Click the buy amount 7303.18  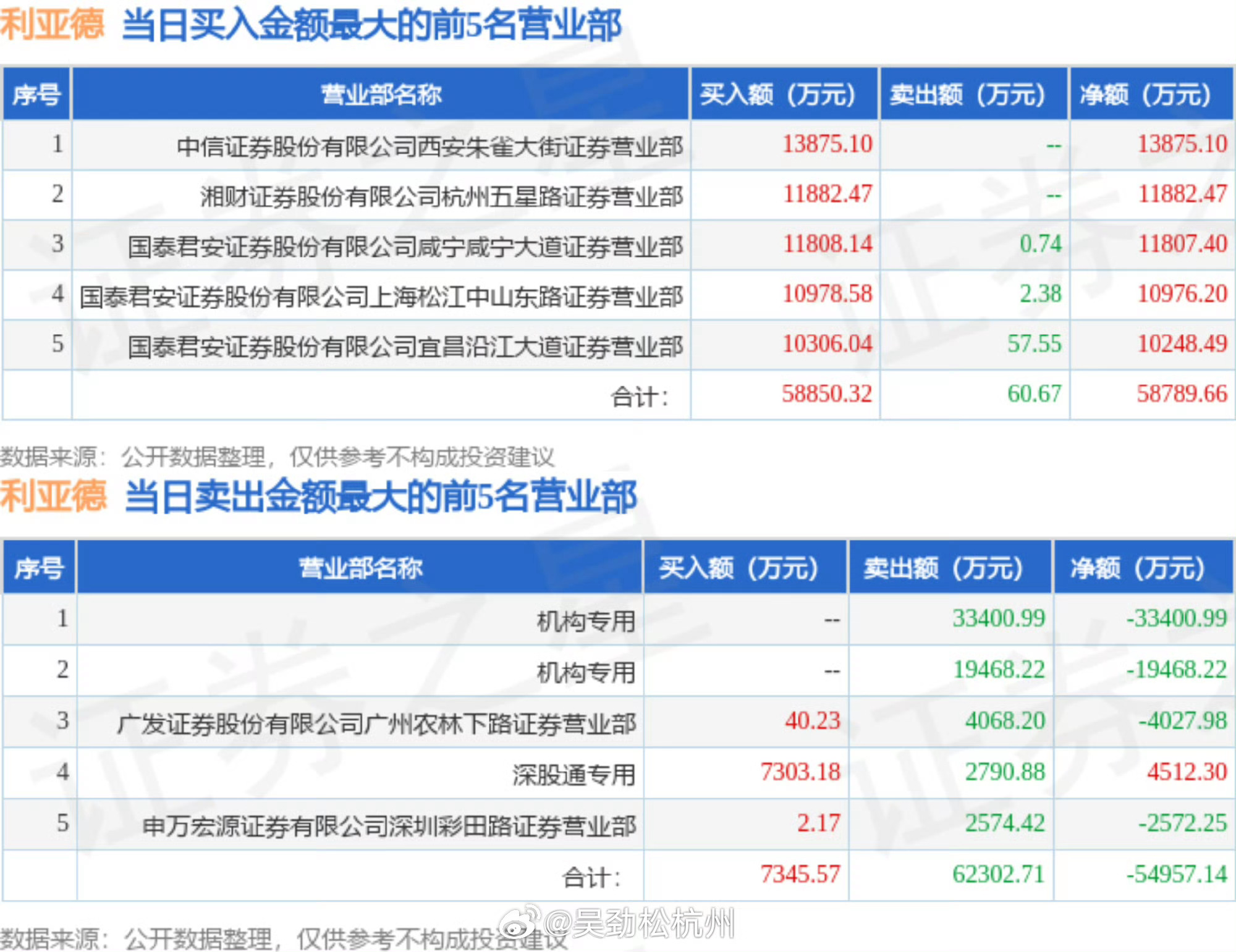point(800,772)
